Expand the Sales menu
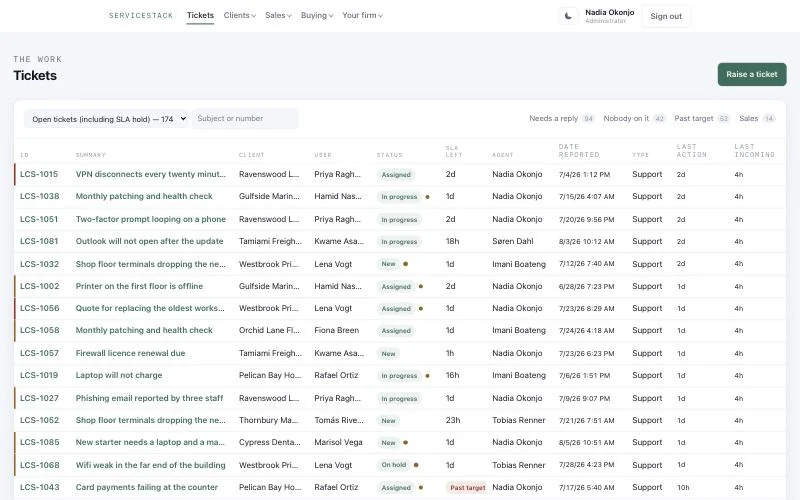 point(278,15)
